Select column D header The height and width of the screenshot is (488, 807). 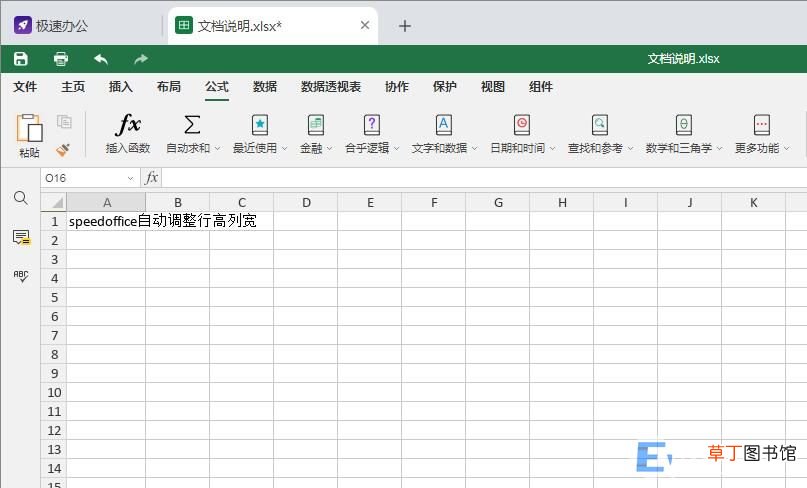[x=306, y=202]
